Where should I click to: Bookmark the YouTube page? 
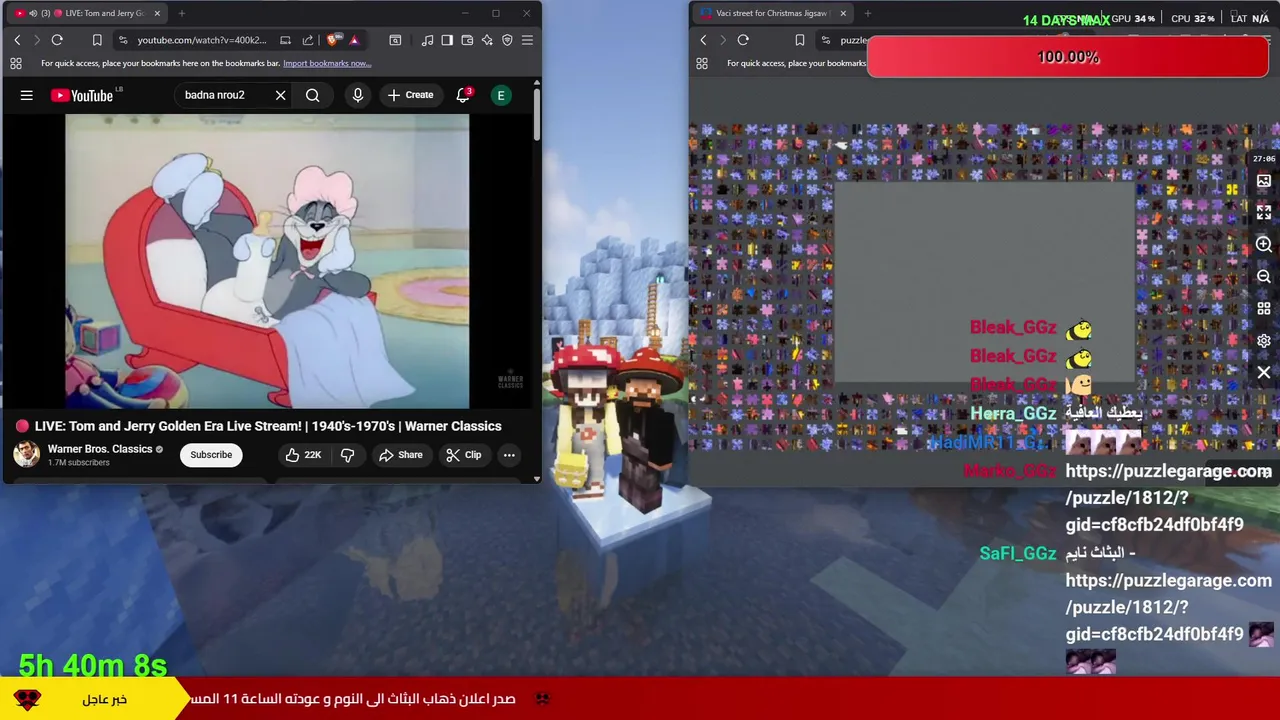[x=97, y=40]
